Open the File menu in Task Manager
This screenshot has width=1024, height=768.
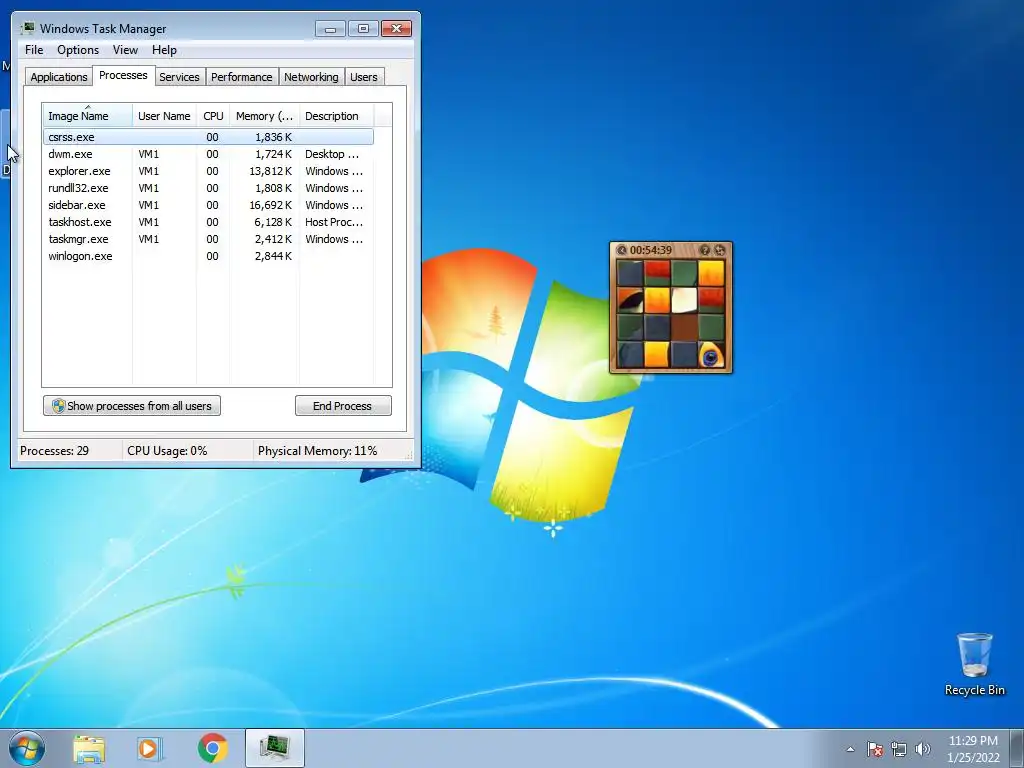(x=34, y=50)
